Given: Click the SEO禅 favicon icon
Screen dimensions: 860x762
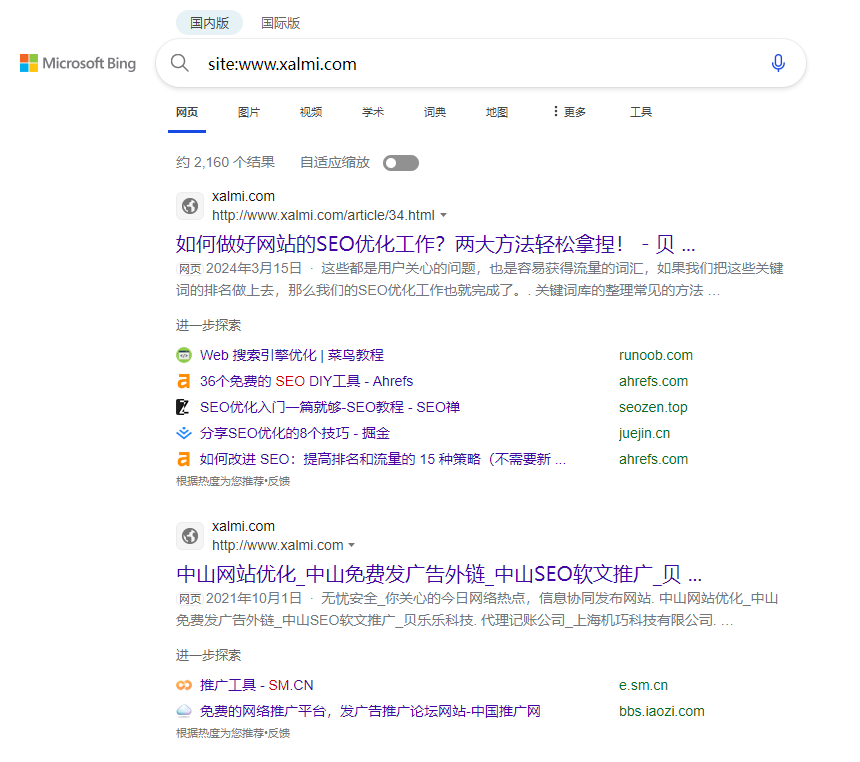Looking at the screenshot, I should 183,407.
